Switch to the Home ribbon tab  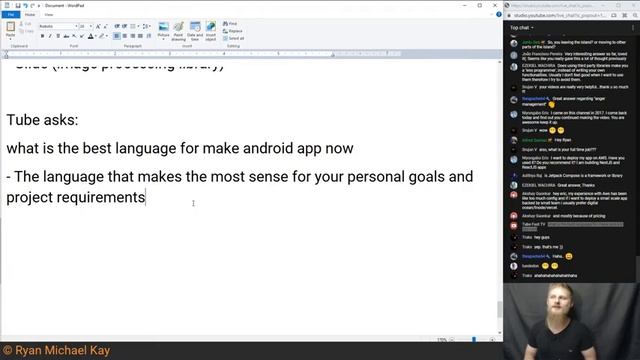click(x=30, y=15)
